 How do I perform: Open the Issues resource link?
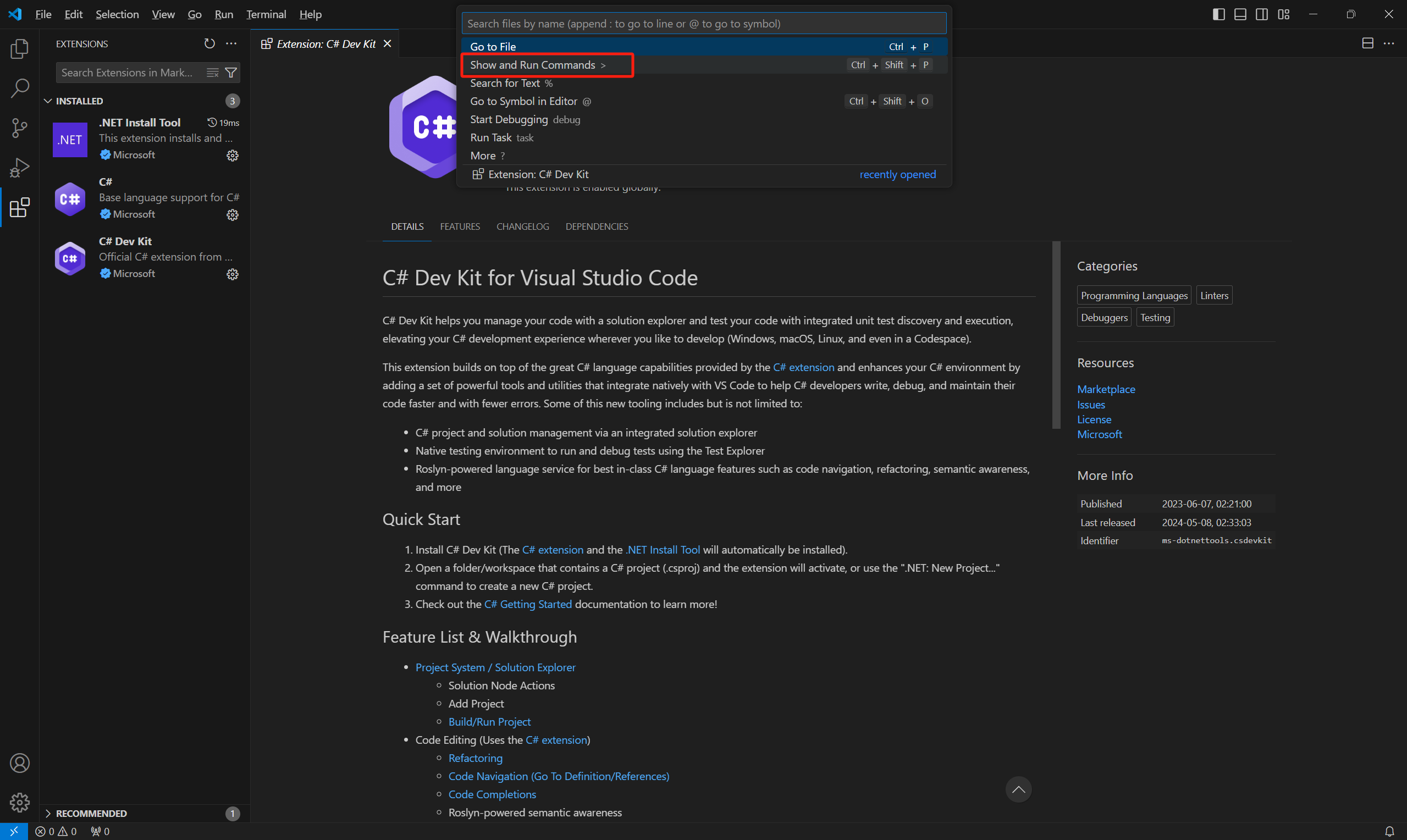click(1091, 405)
